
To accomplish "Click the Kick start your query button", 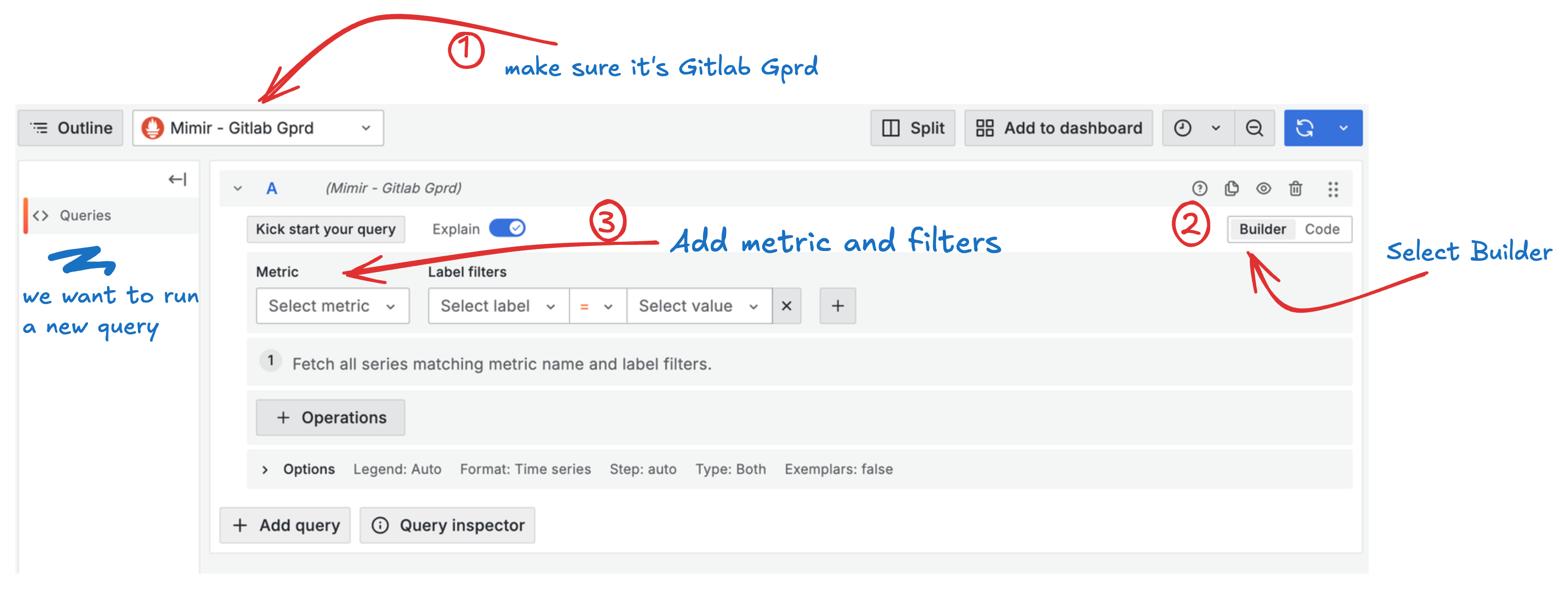I will pyautogui.click(x=326, y=229).
